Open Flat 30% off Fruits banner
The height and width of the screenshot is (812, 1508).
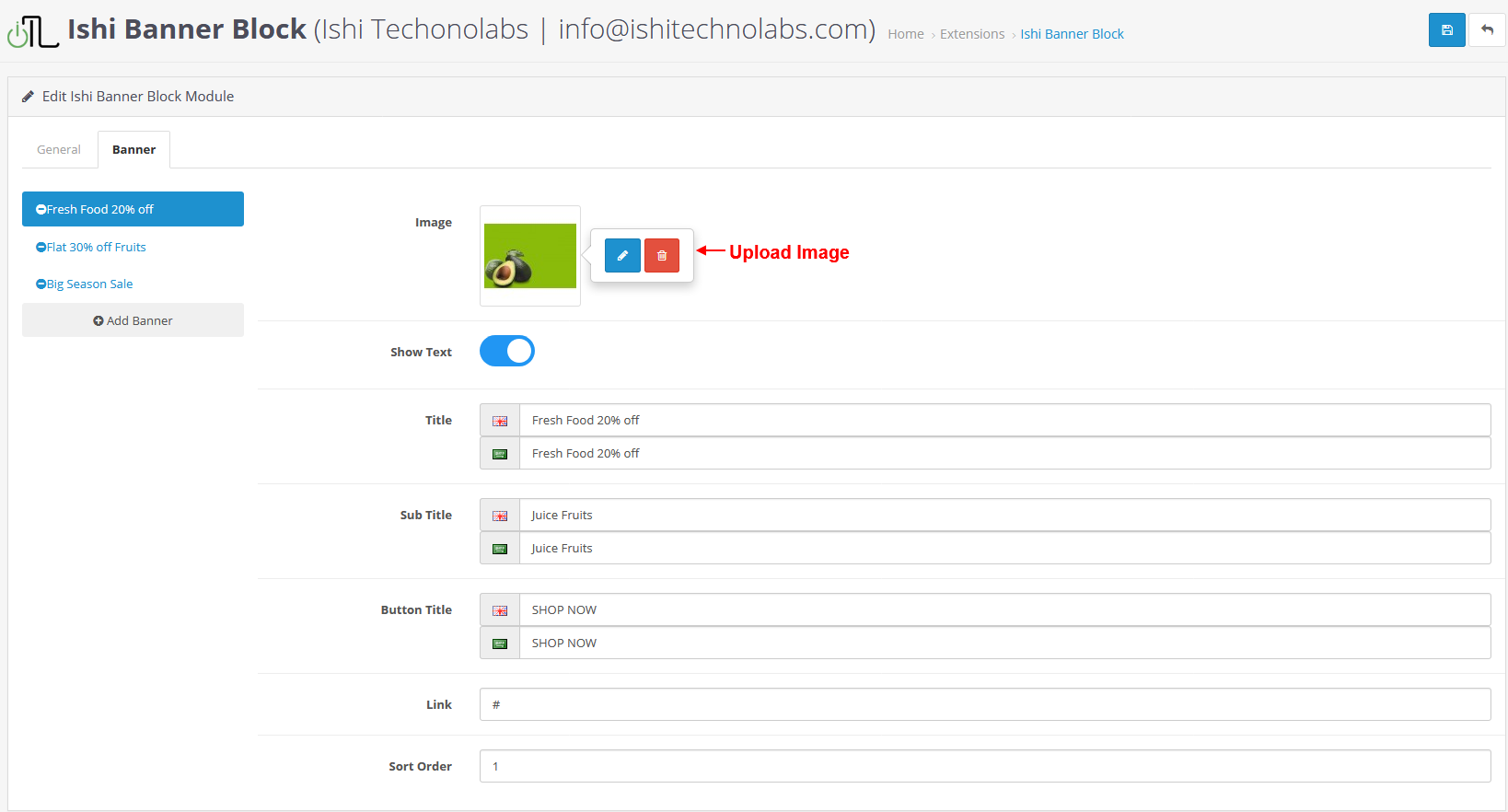[97, 247]
